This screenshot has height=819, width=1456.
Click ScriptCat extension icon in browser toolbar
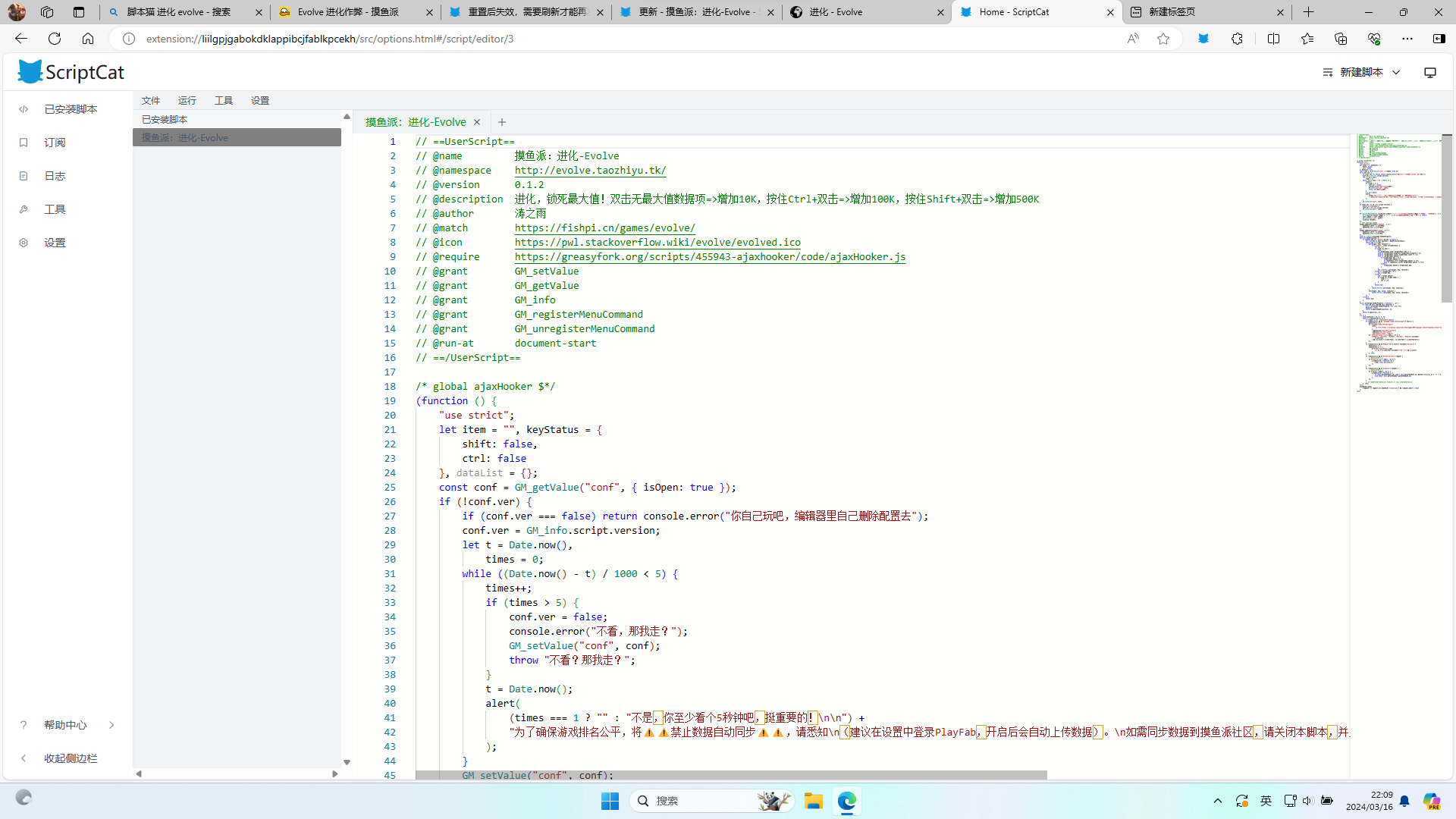pos(1203,39)
